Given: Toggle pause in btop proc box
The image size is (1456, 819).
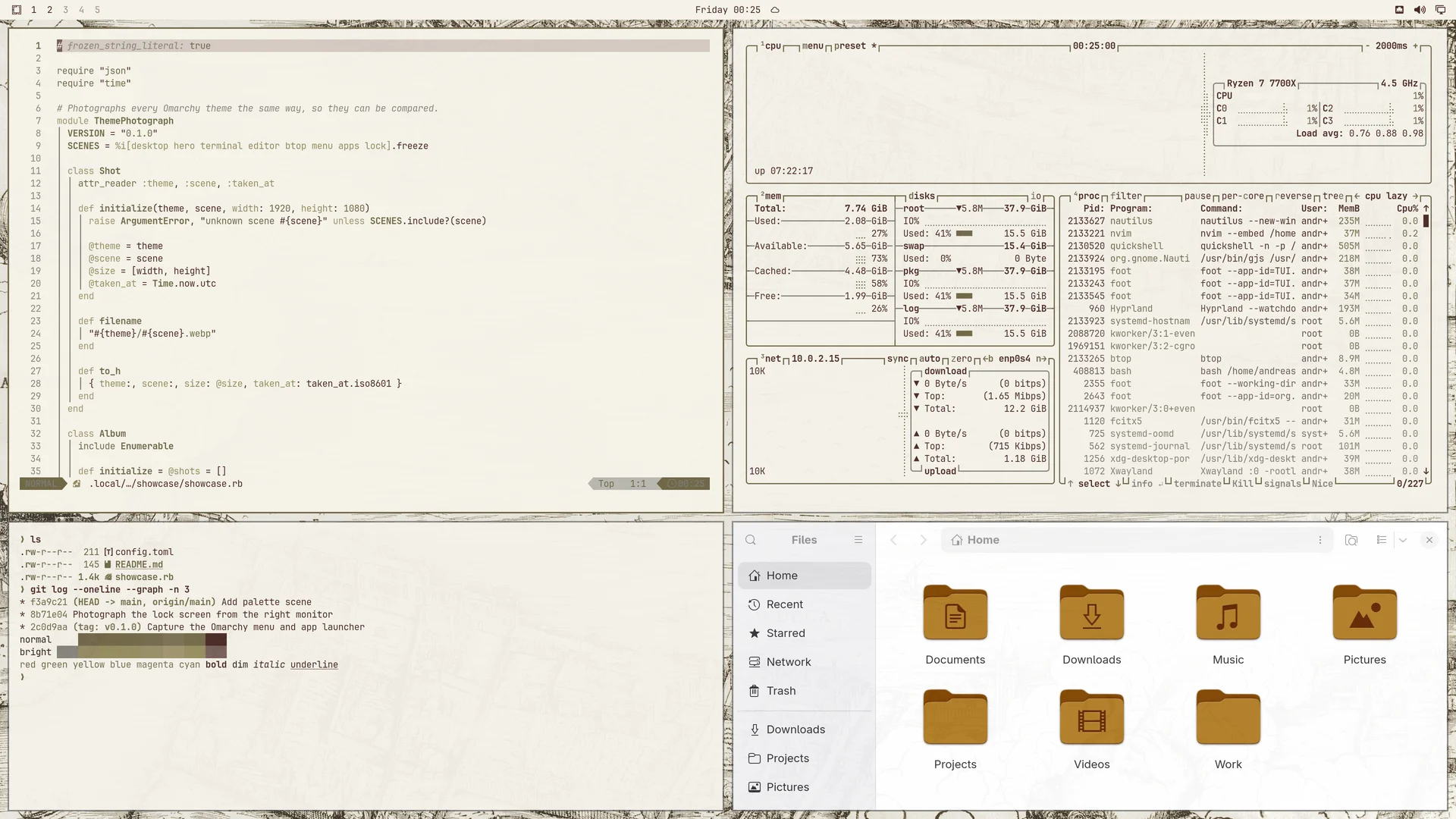Looking at the screenshot, I should click(x=1197, y=196).
